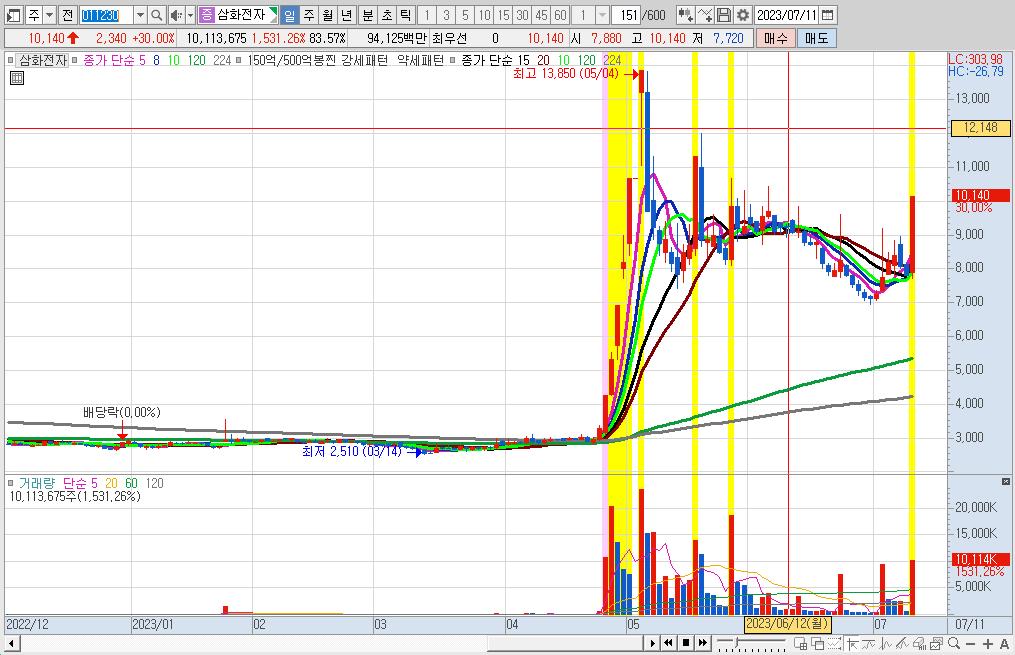
Task: Expand the stock code history dropdown
Action: (x=140, y=15)
